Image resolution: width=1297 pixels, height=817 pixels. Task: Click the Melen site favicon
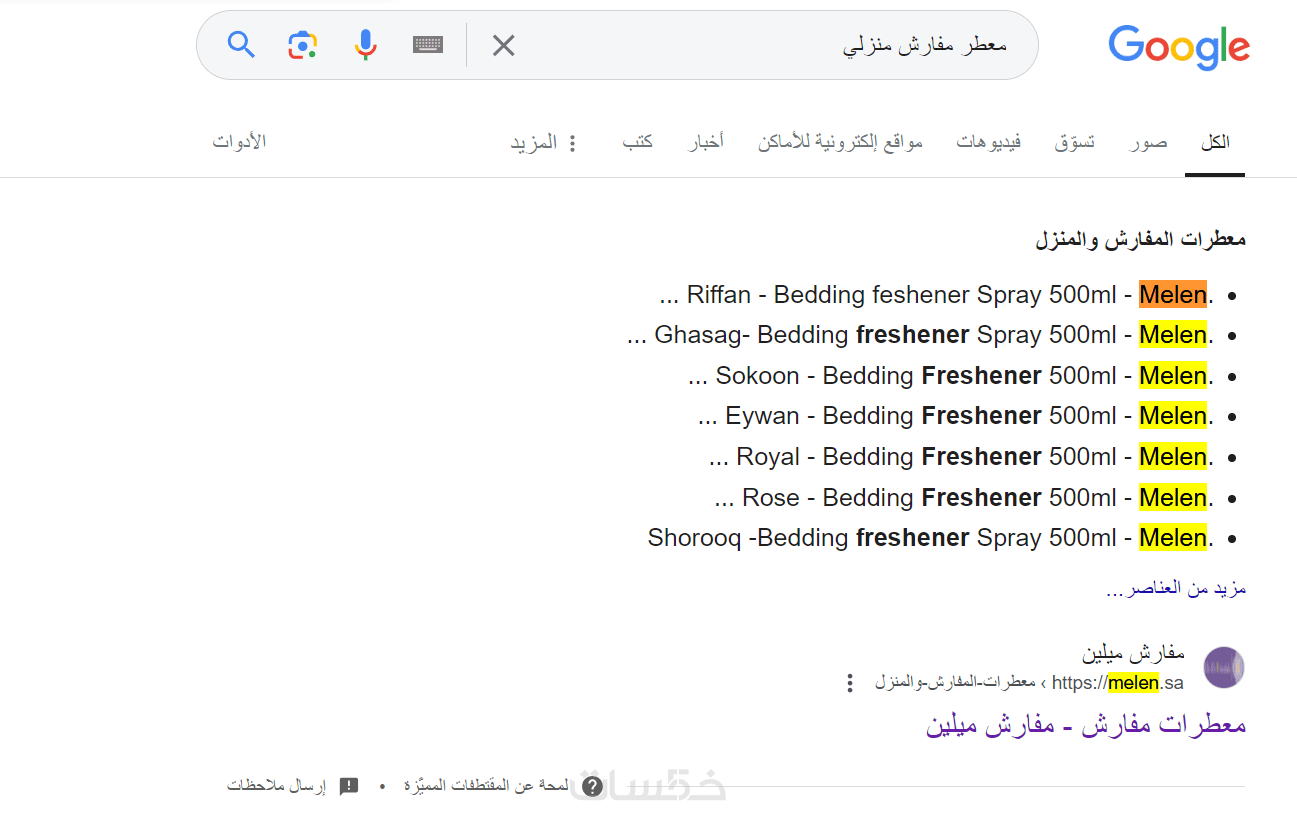pyautogui.click(x=1223, y=667)
